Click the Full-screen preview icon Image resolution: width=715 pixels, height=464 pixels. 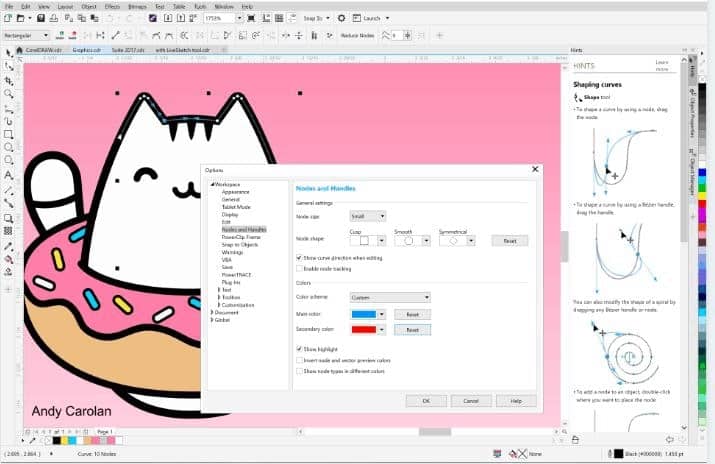coord(251,18)
